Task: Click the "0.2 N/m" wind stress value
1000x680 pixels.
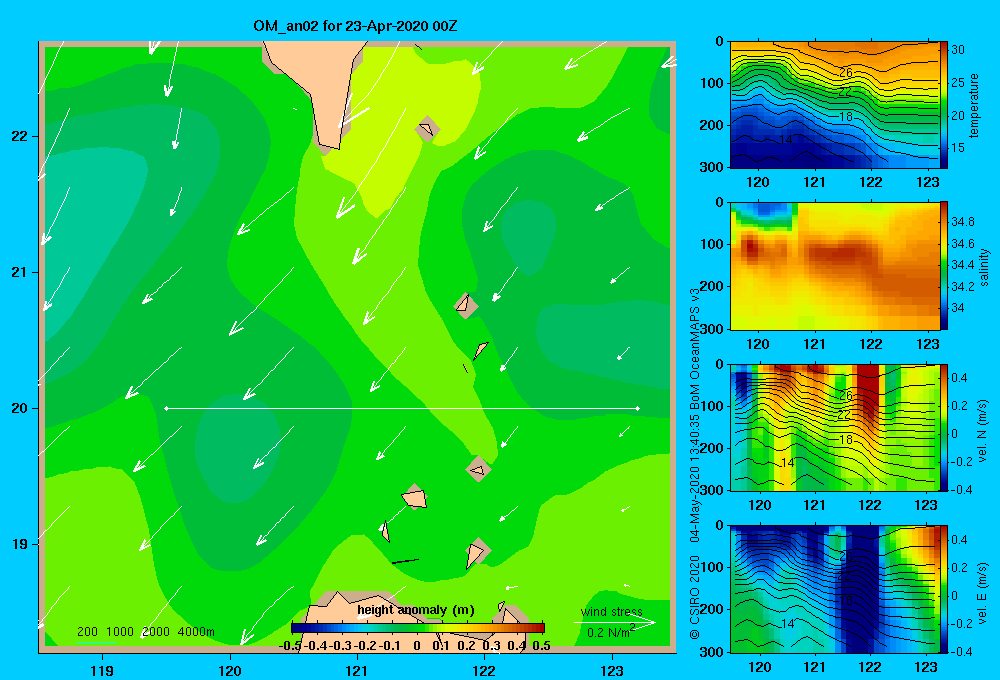Action: pyautogui.click(x=608, y=633)
